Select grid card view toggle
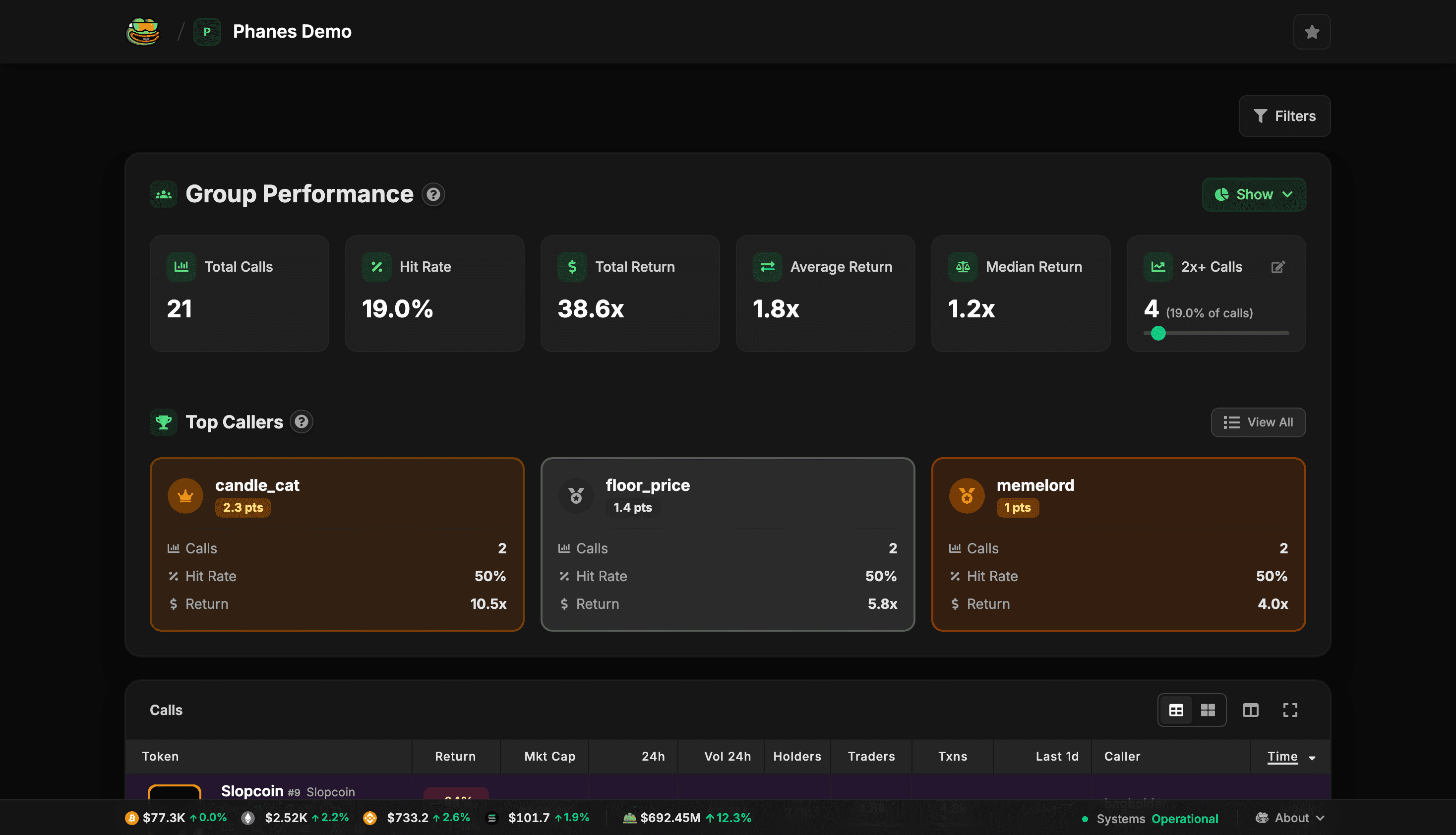Image resolution: width=1456 pixels, height=835 pixels. 1208,710
